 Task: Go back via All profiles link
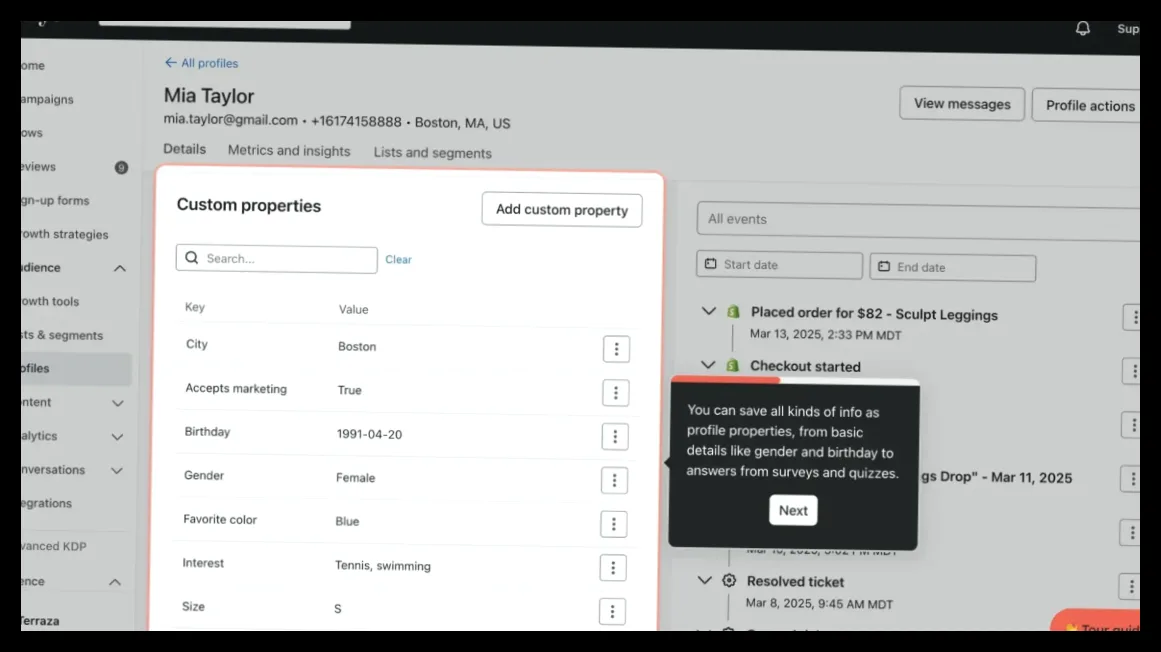210,64
